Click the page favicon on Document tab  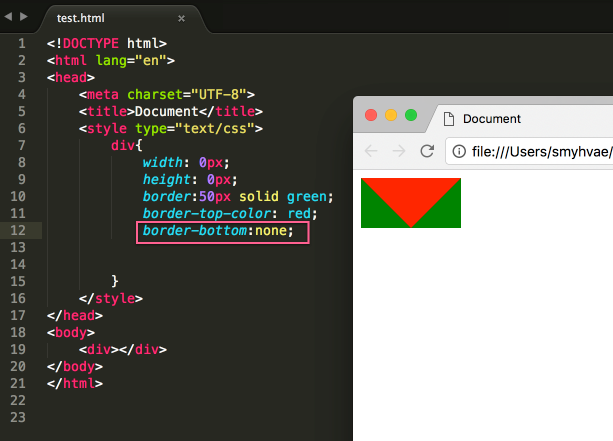[447, 118]
